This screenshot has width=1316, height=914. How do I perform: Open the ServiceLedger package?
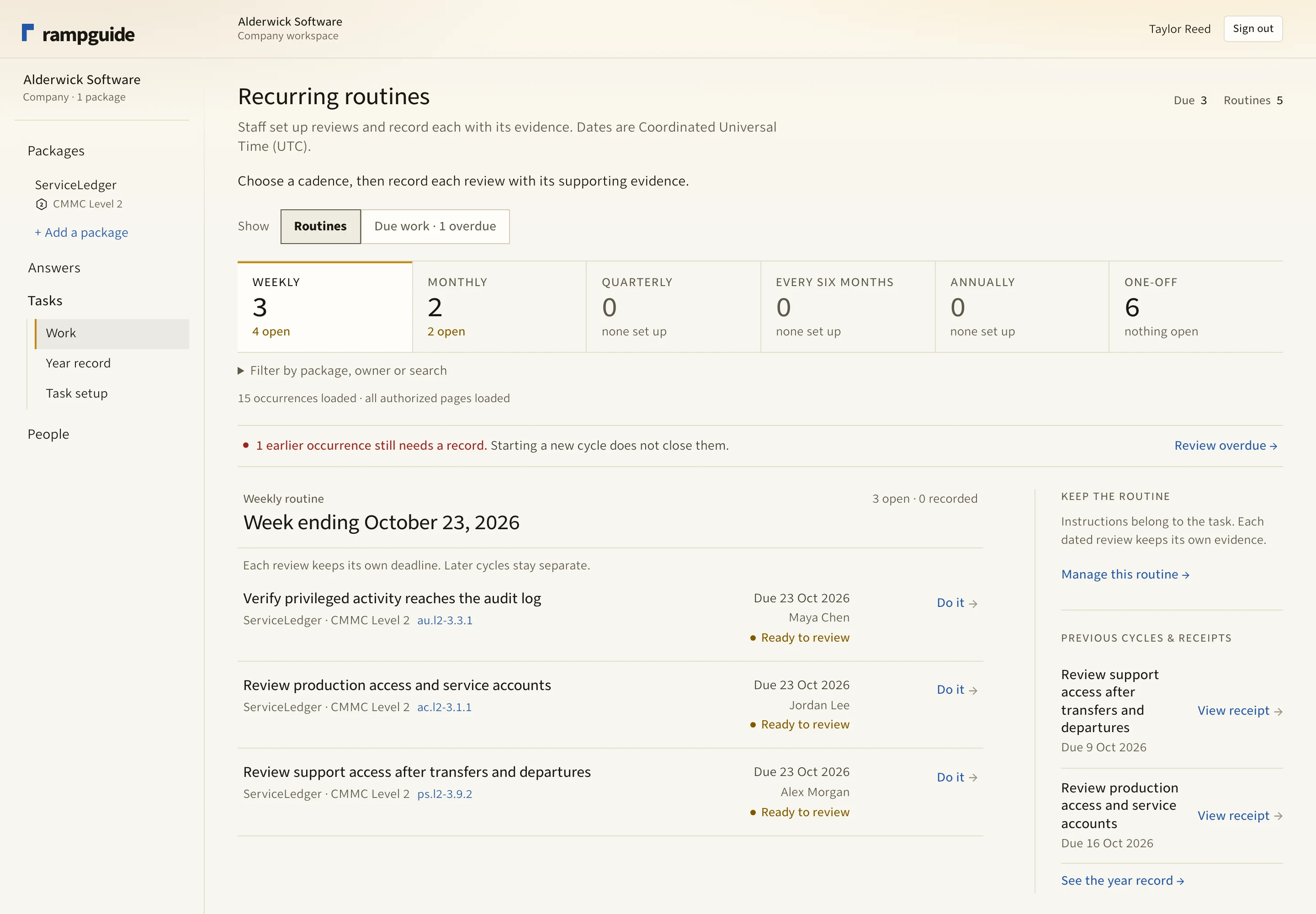click(x=75, y=185)
